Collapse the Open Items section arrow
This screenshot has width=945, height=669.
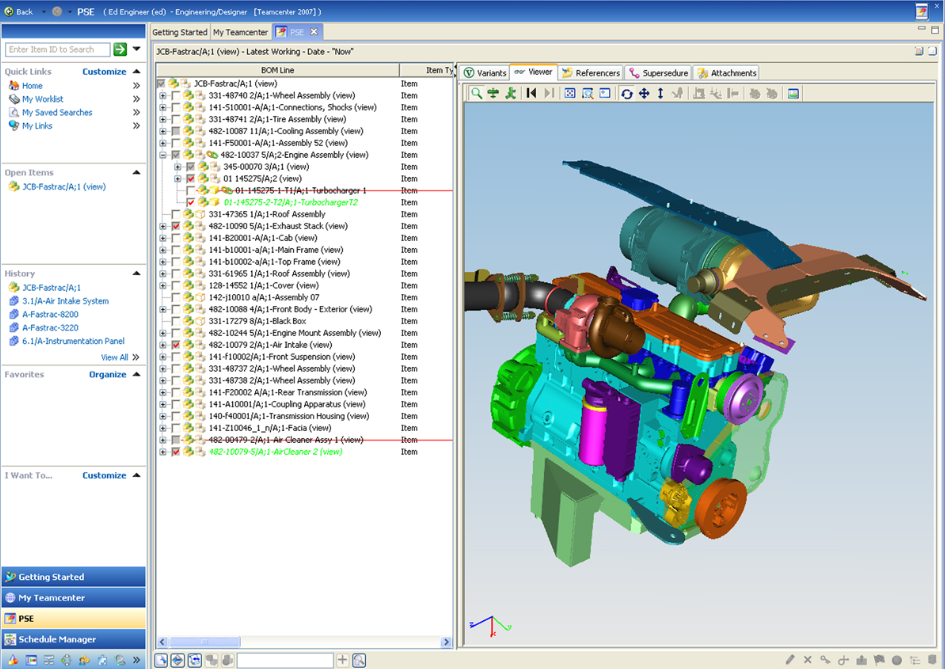tap(137, 172)
